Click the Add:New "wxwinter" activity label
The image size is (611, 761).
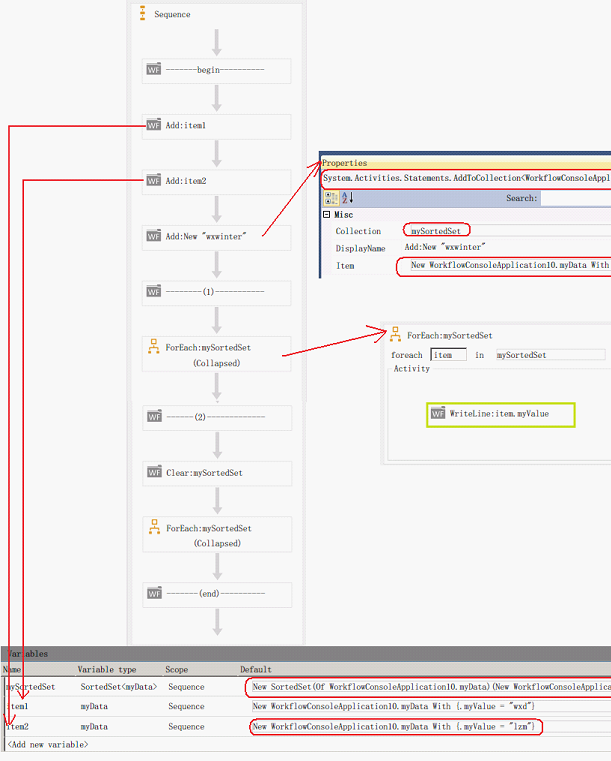point(206,236)
